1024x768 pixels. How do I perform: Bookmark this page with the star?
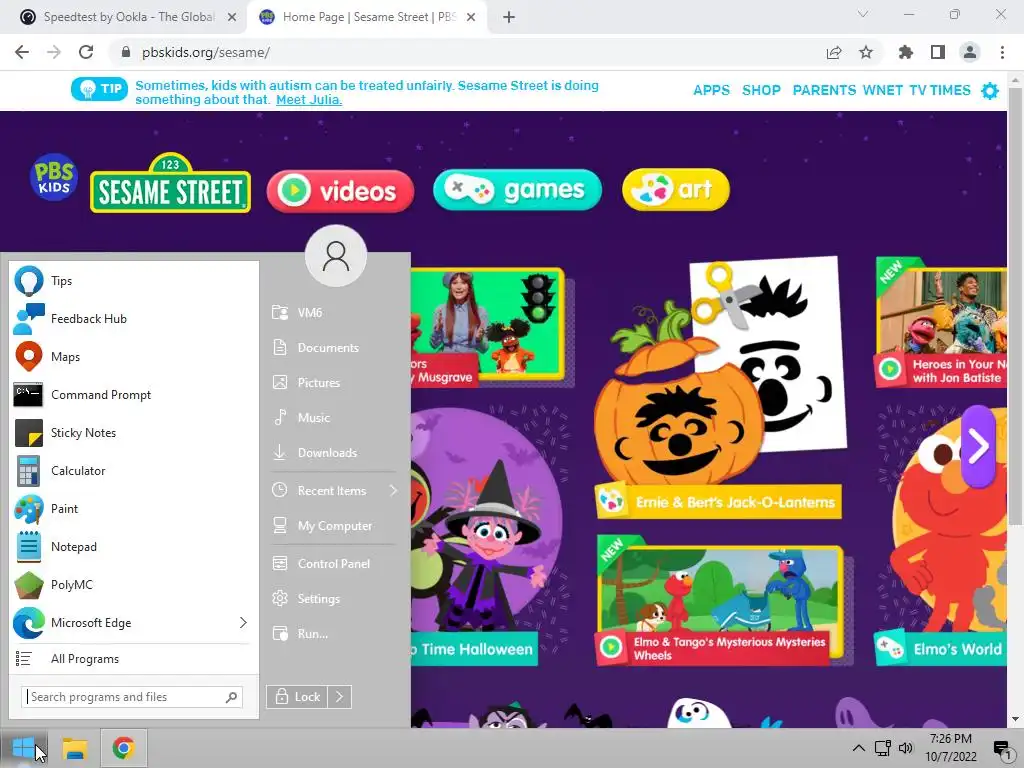tap(866, 52)
